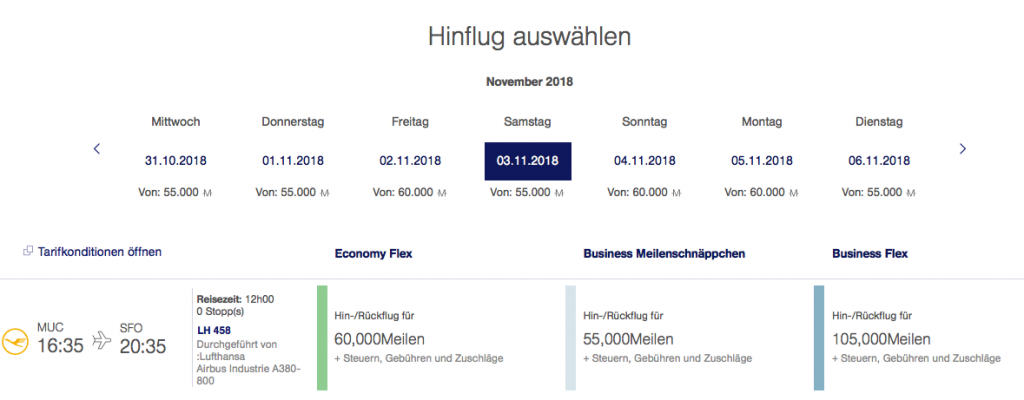This screenshot has width=1024, height=400.
Task: Switch to Sonntag 04.11.2018 date
Action: [644, 160]
